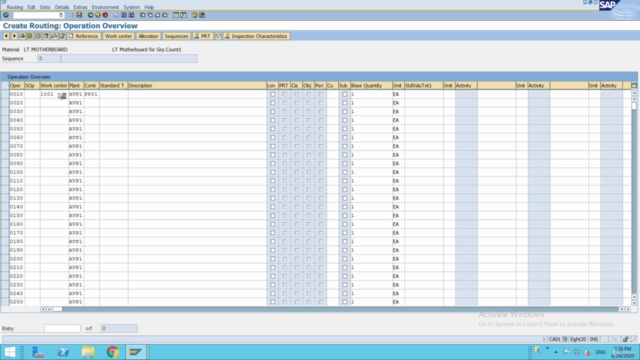Click the horizontal scrollbar thumb of operation table
Viewport: 640px width, 360px height.
58,309
